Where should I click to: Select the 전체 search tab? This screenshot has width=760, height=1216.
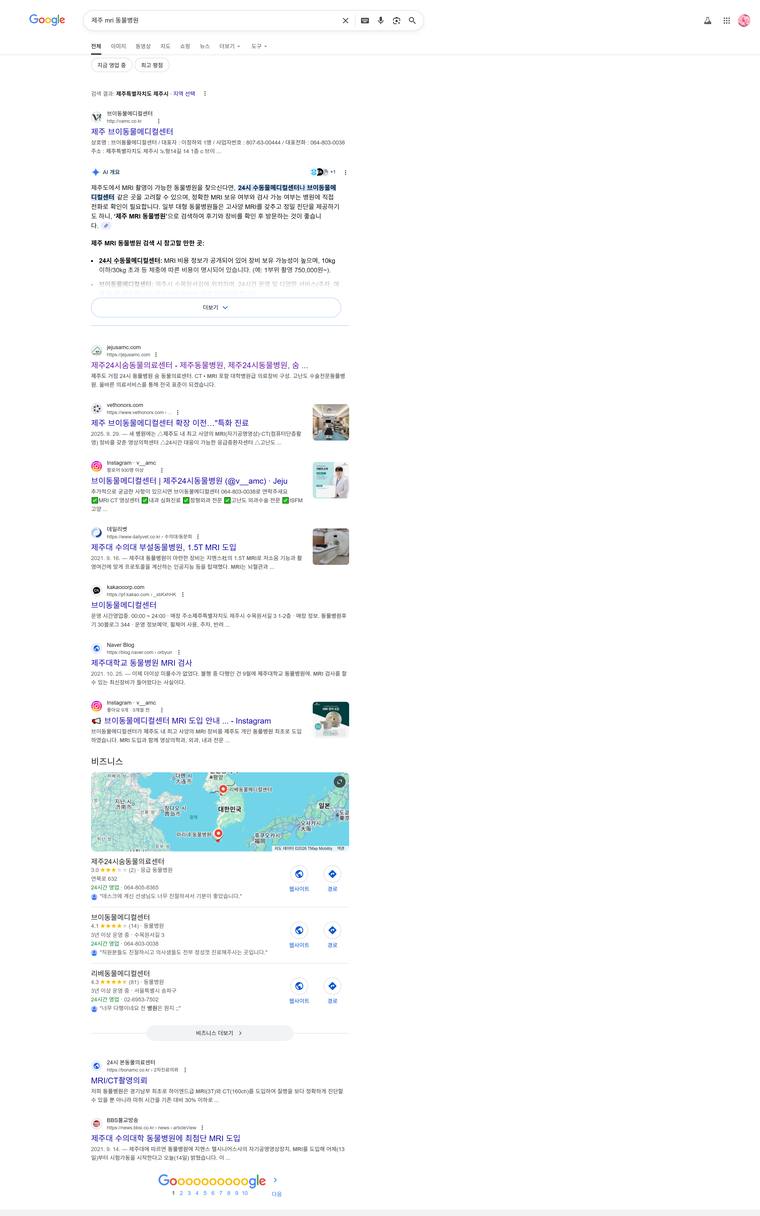pyautogui.click(x=96, y=46)
